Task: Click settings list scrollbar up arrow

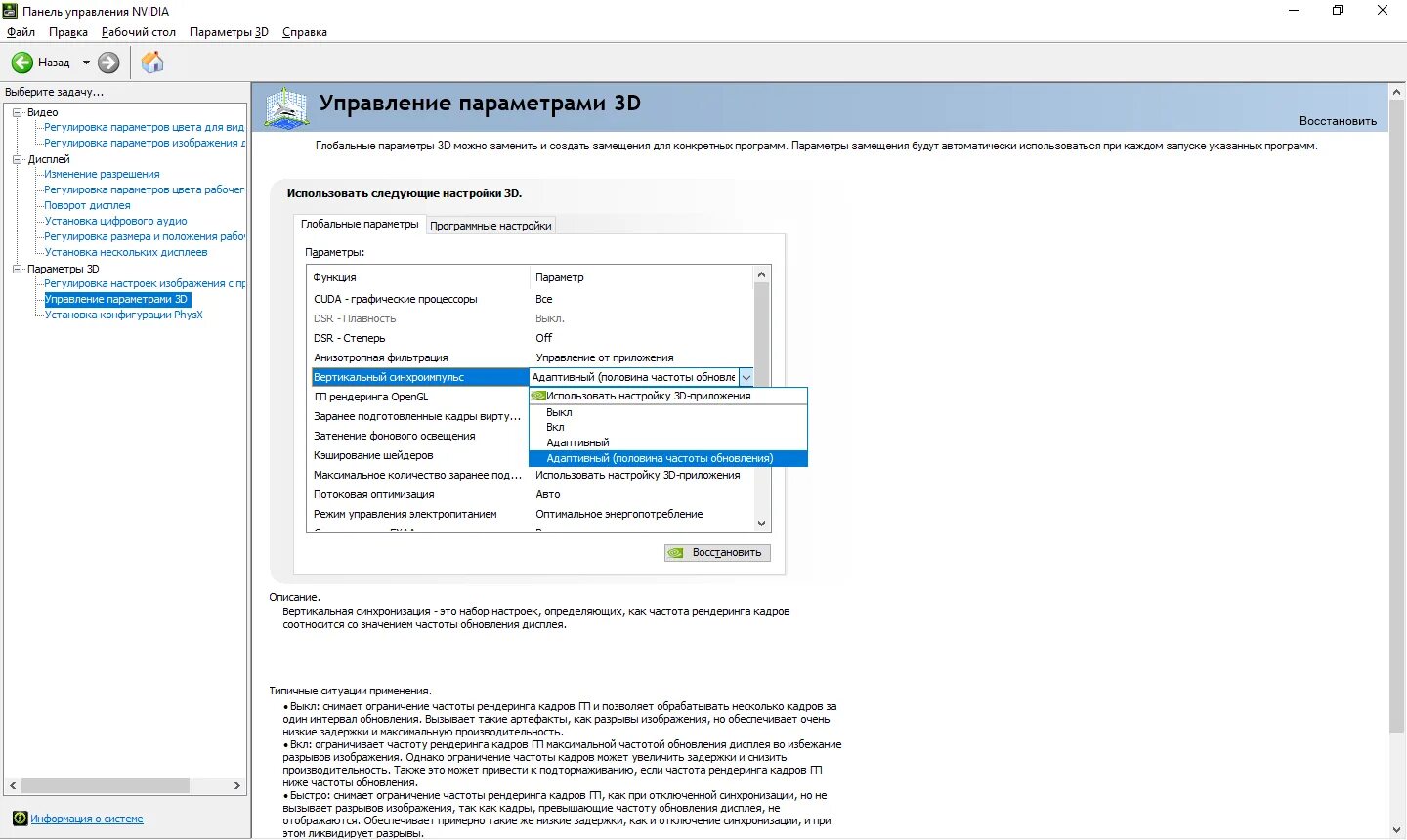Action: pyautogui.click(x=762, y=274)
